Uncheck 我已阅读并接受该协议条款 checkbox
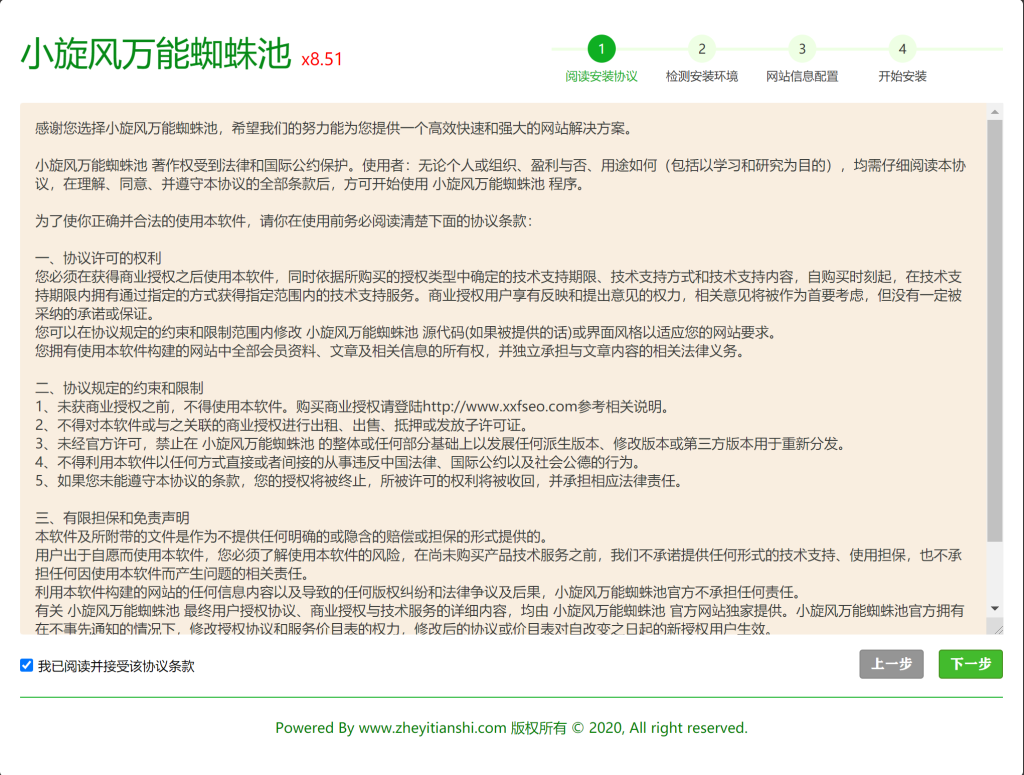Viewport: 1024px width, 775px height. (x=27, y=665)
